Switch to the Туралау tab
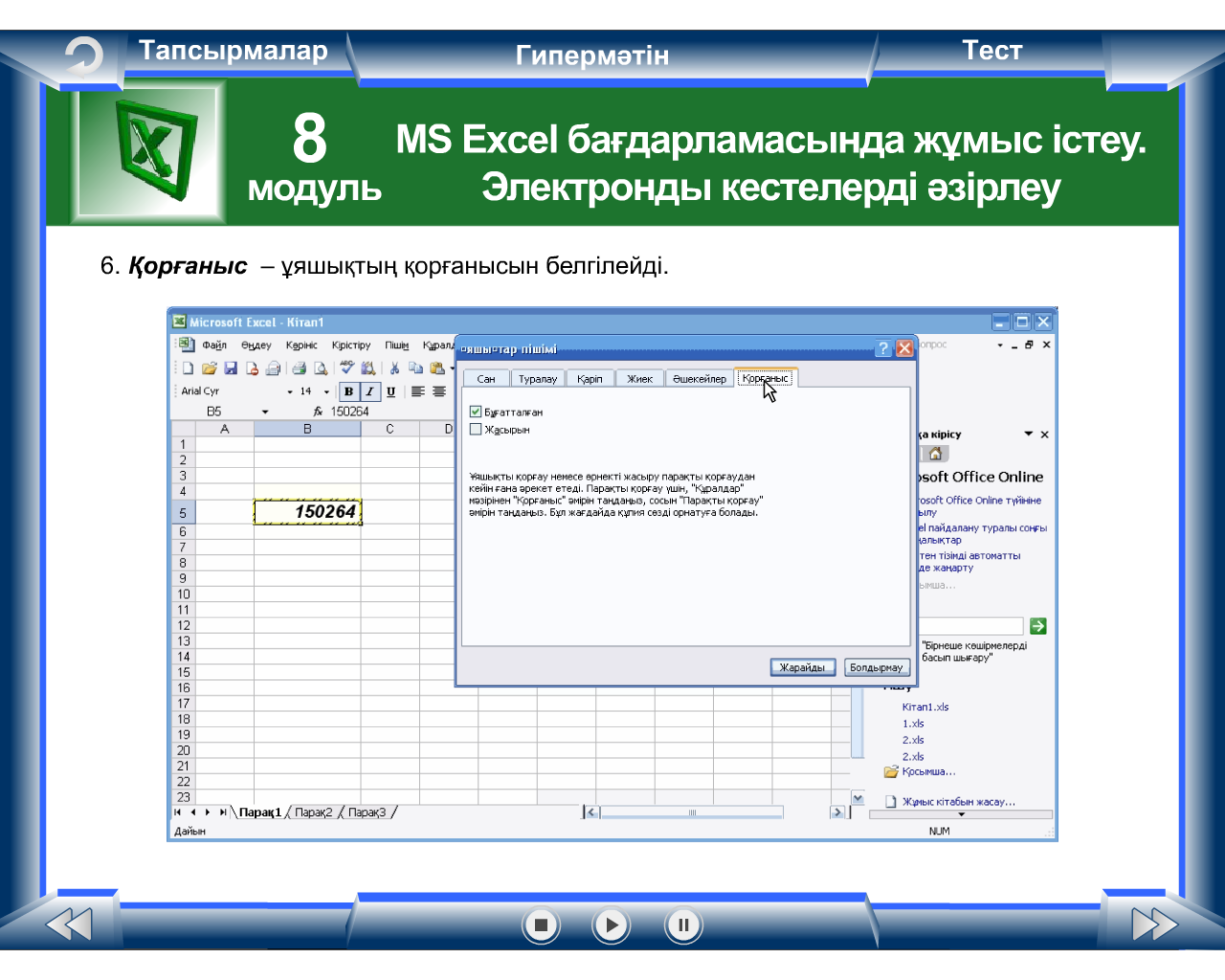The width and height of the screenshot is (1225, 980). [538, 379]
